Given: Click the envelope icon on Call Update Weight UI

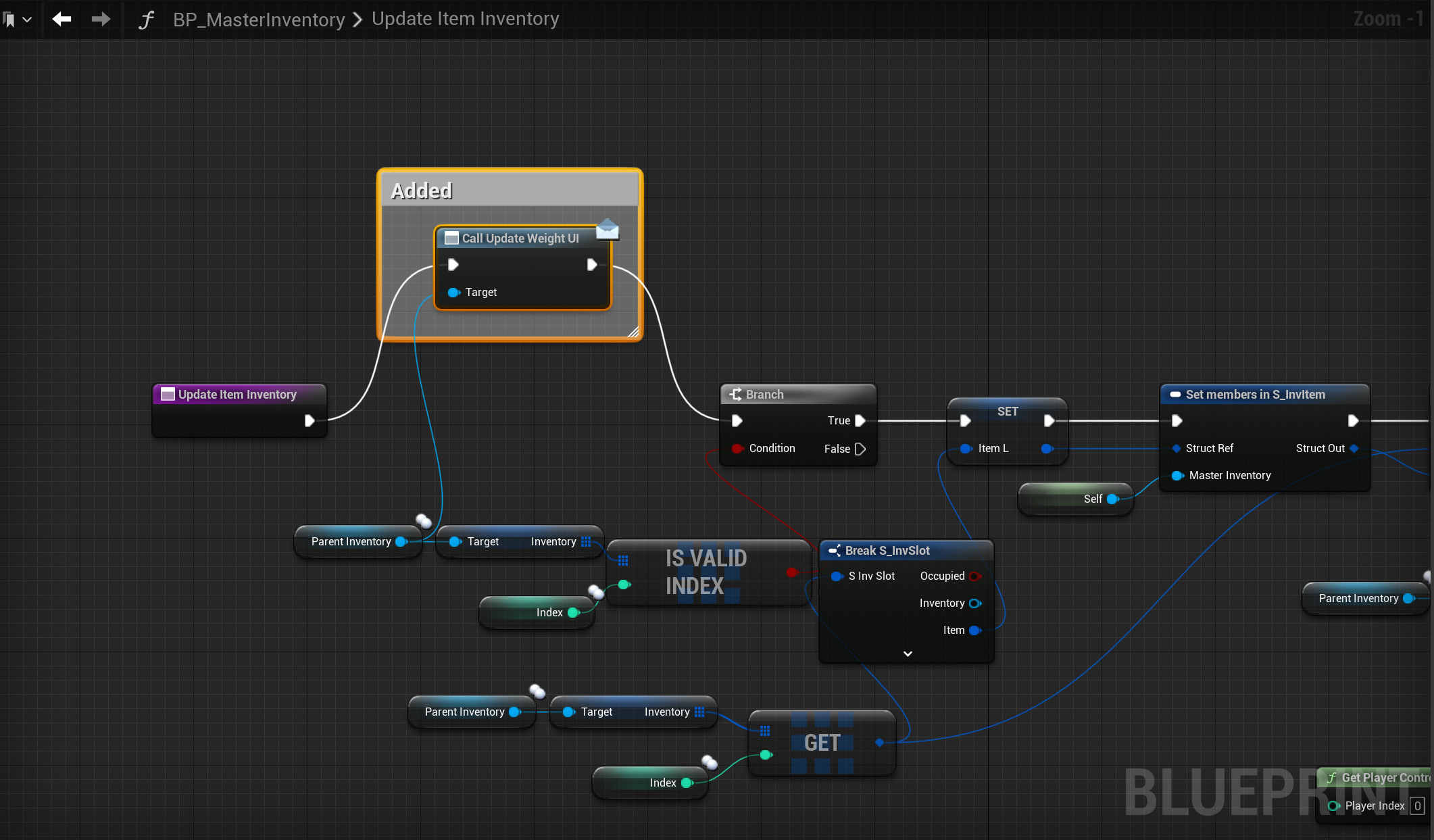Looking at the screenshot, I should click(x=607, y=229).
